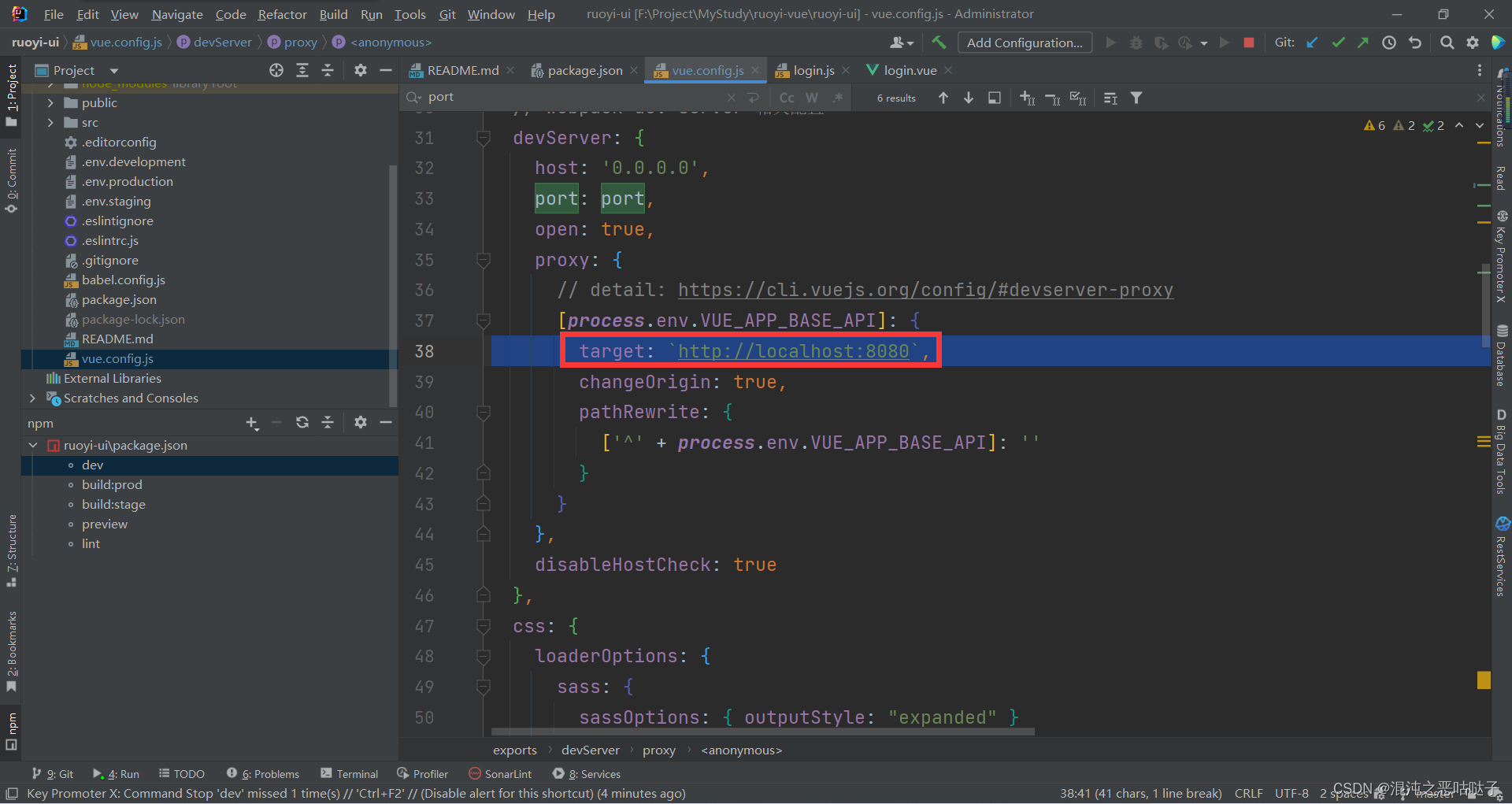Toggle the Database side tool window

1501,355
